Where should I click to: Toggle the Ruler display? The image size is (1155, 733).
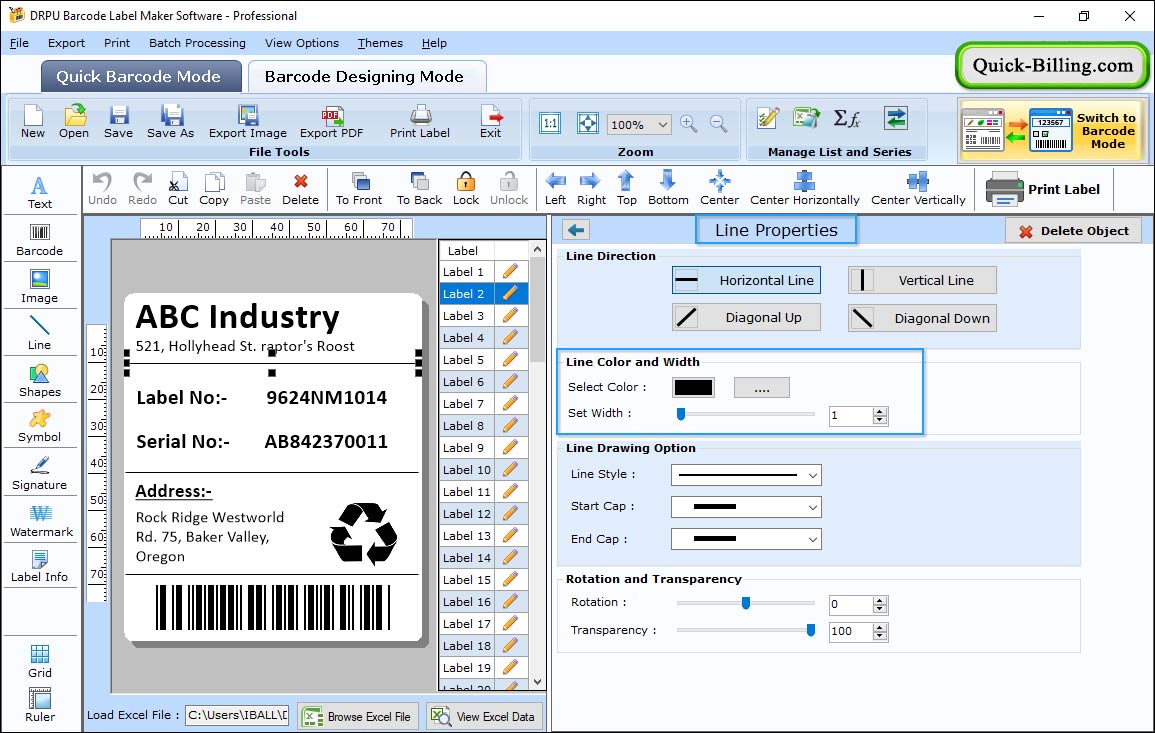point(40,705)
